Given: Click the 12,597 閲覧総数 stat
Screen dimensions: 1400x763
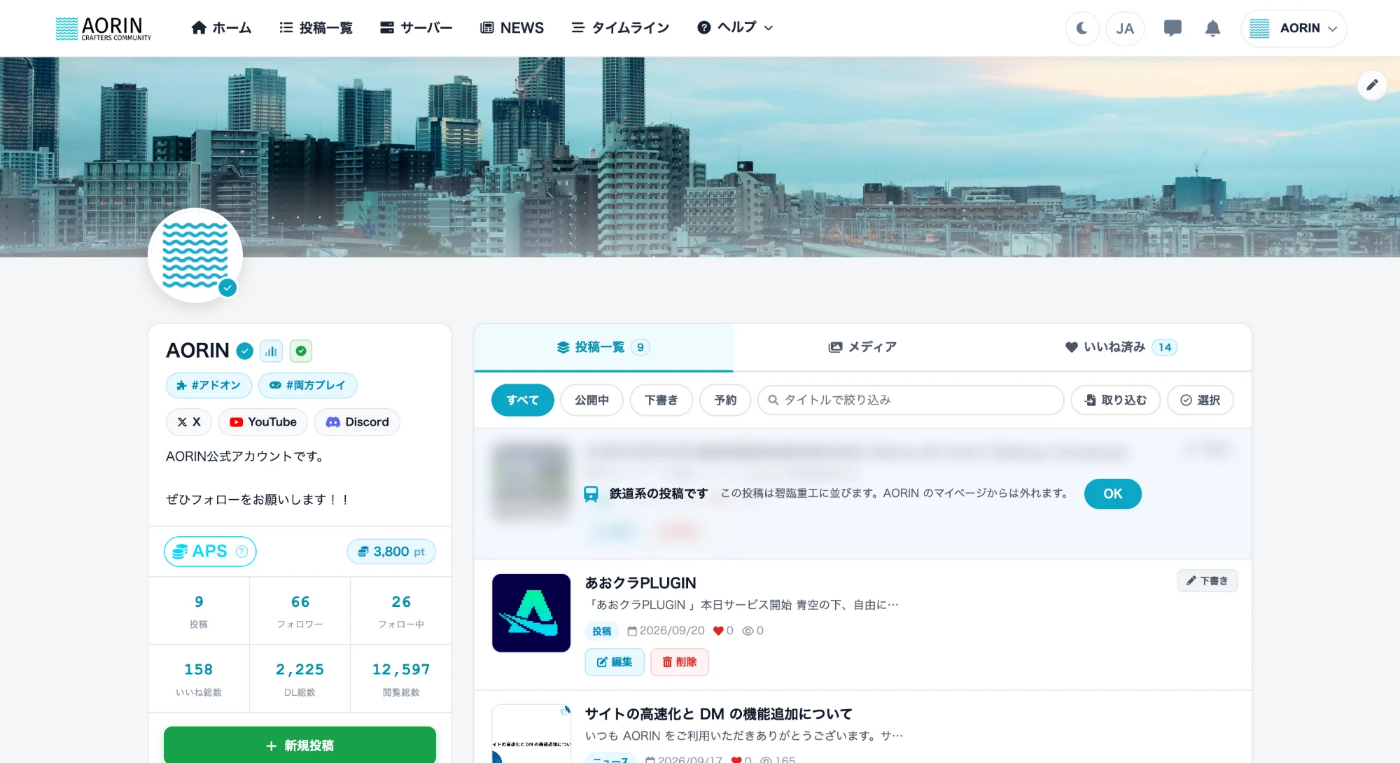Looking at the screenshot, I should (x=401, y=678).
